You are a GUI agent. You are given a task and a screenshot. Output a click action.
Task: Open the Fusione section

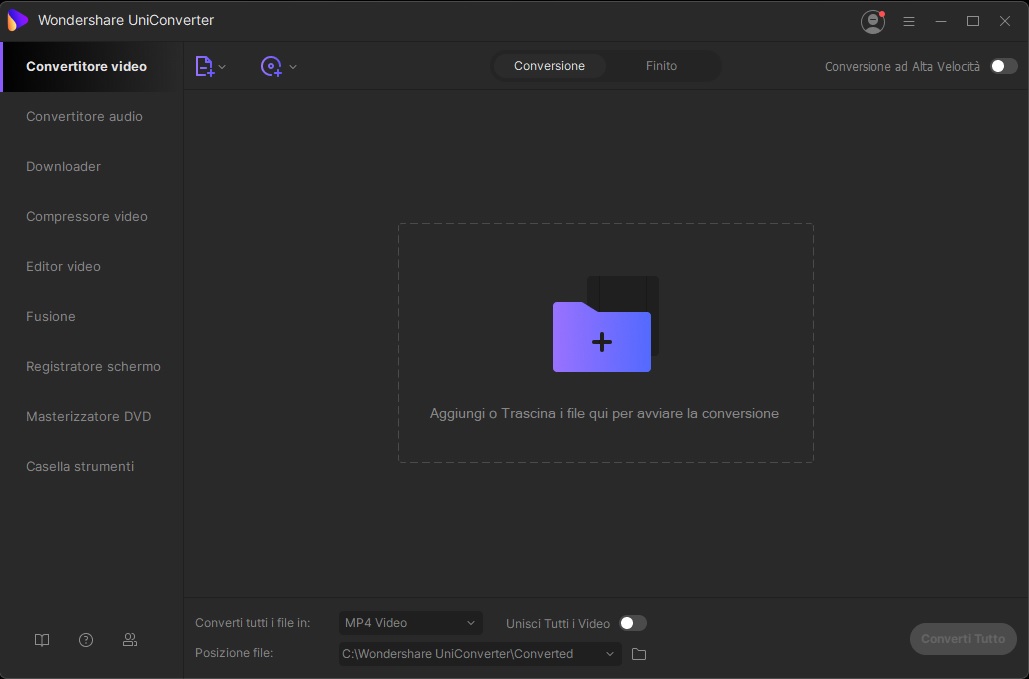(x=92, y=316)
